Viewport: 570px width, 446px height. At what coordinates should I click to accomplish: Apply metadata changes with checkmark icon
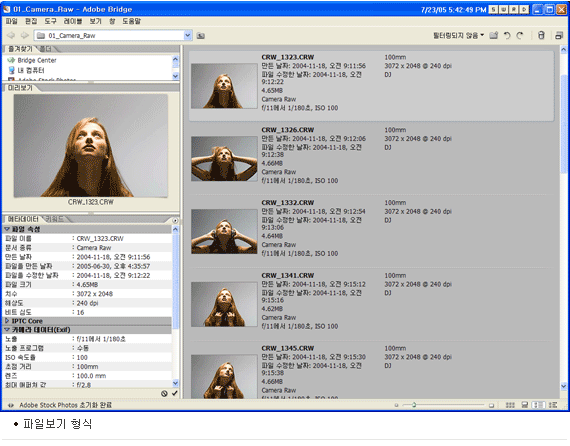point(175,393)
